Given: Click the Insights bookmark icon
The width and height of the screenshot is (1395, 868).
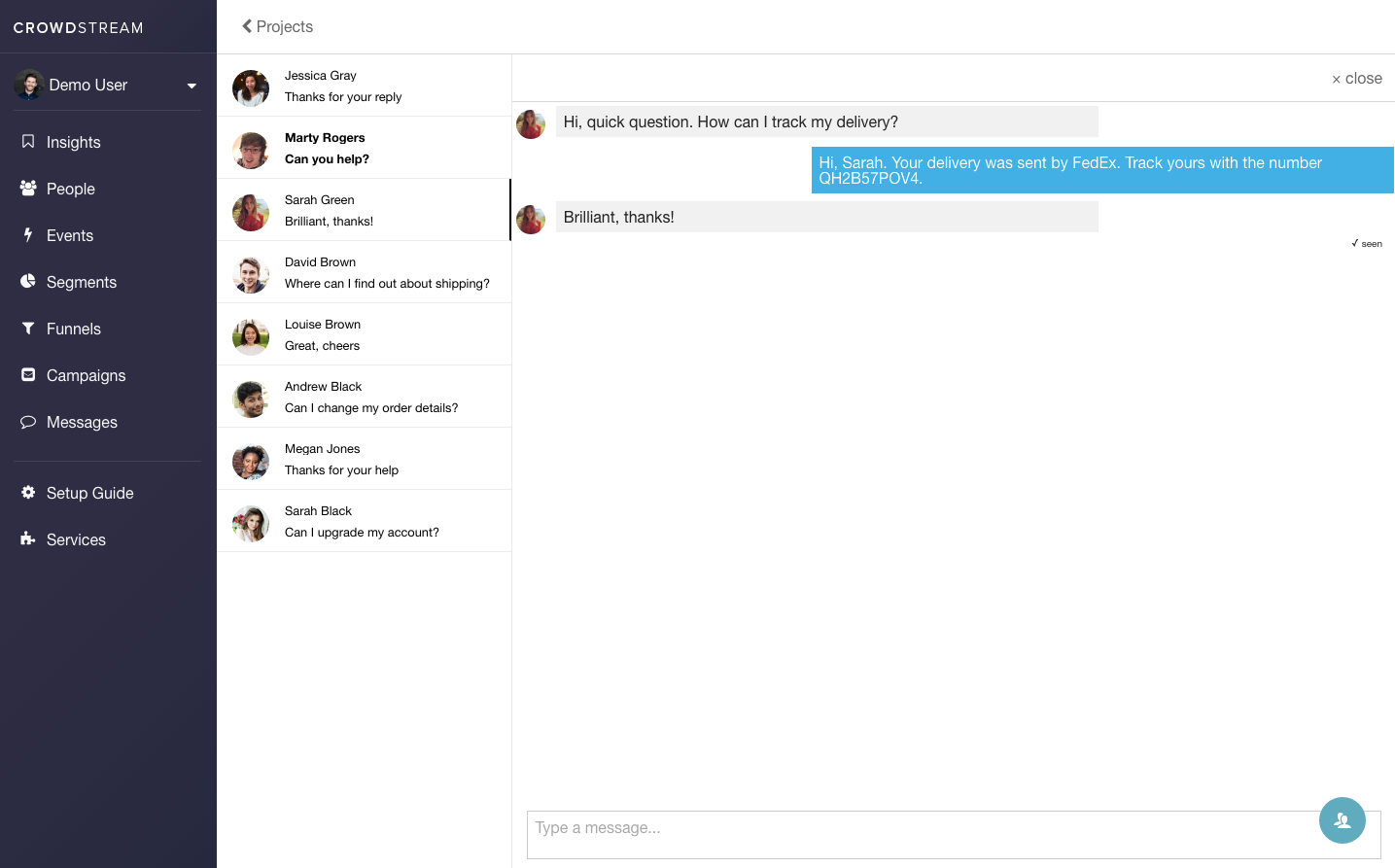Looking at the screenshot, I should 28,142.
